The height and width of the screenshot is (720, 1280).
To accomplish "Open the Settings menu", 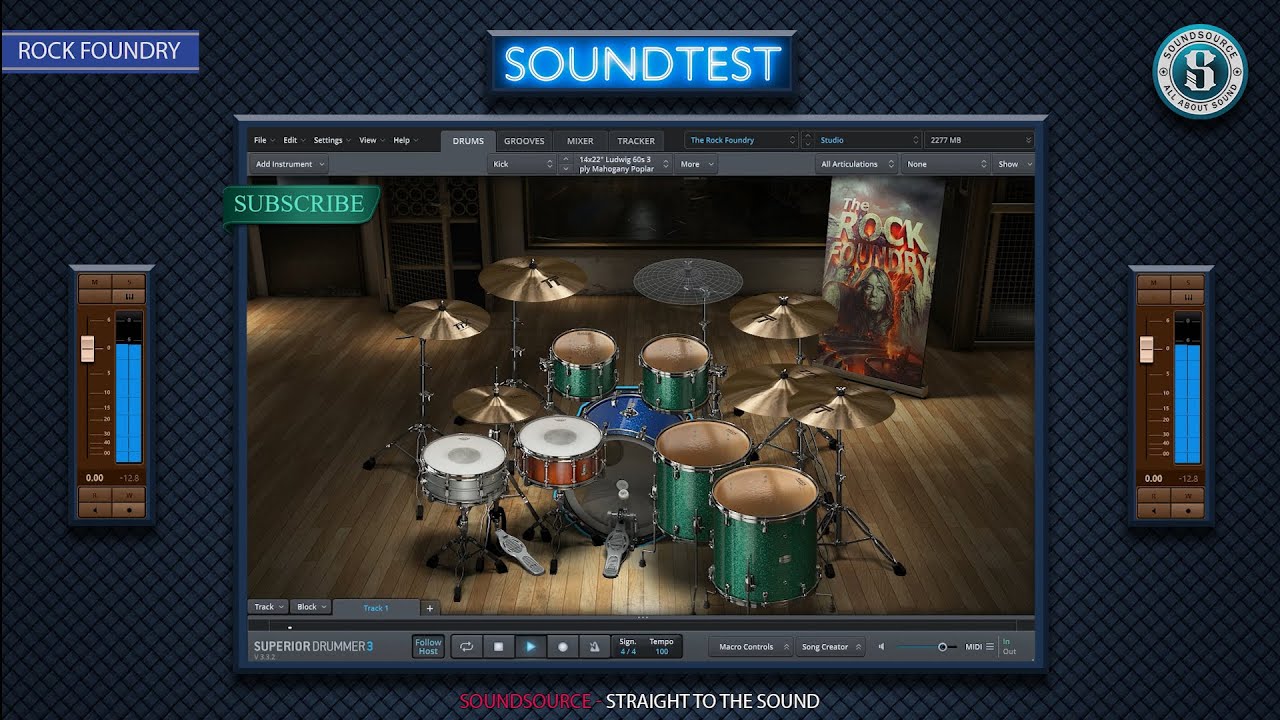I will [331, 140].
